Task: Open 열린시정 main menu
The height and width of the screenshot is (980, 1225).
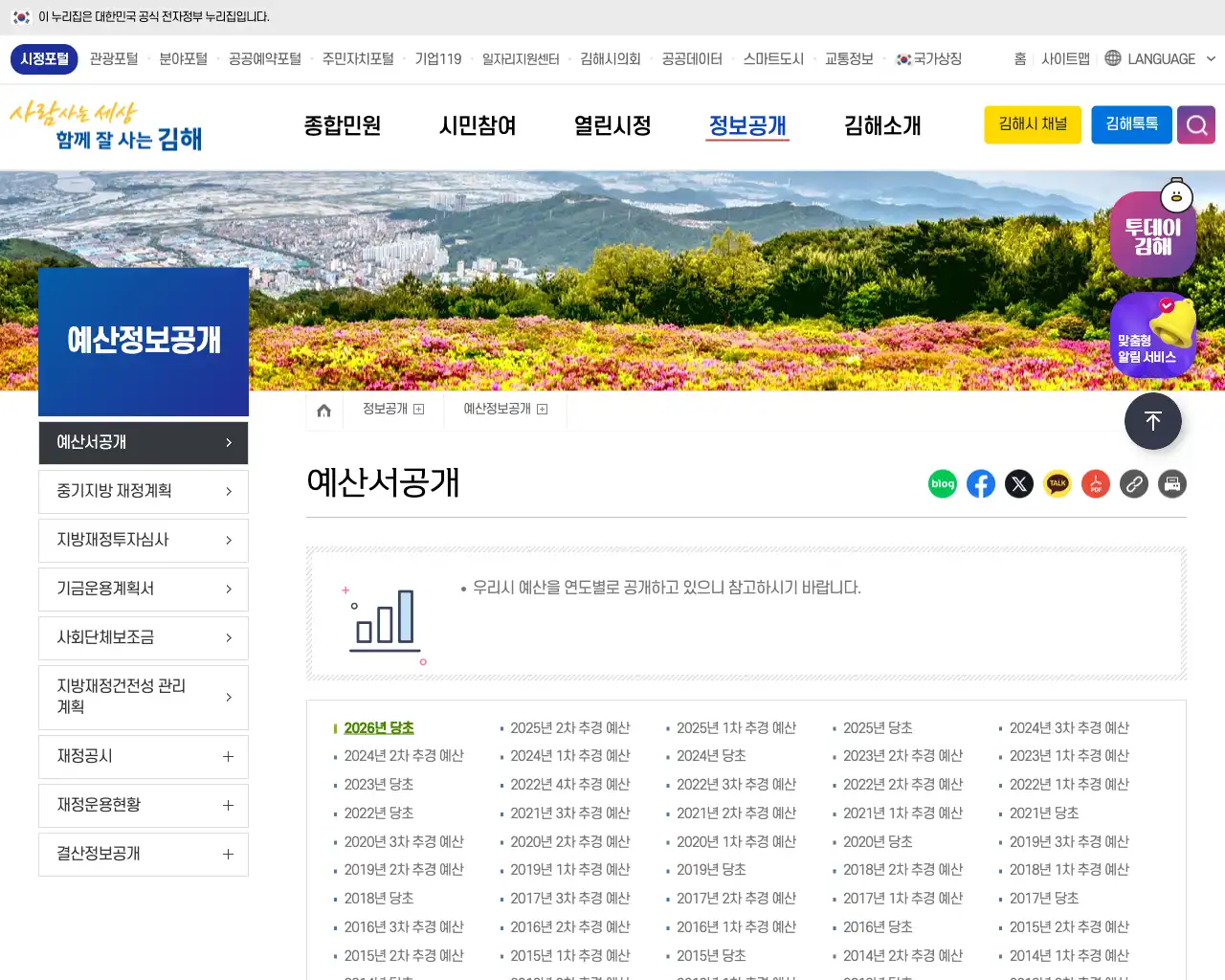Action: point(612,125)
